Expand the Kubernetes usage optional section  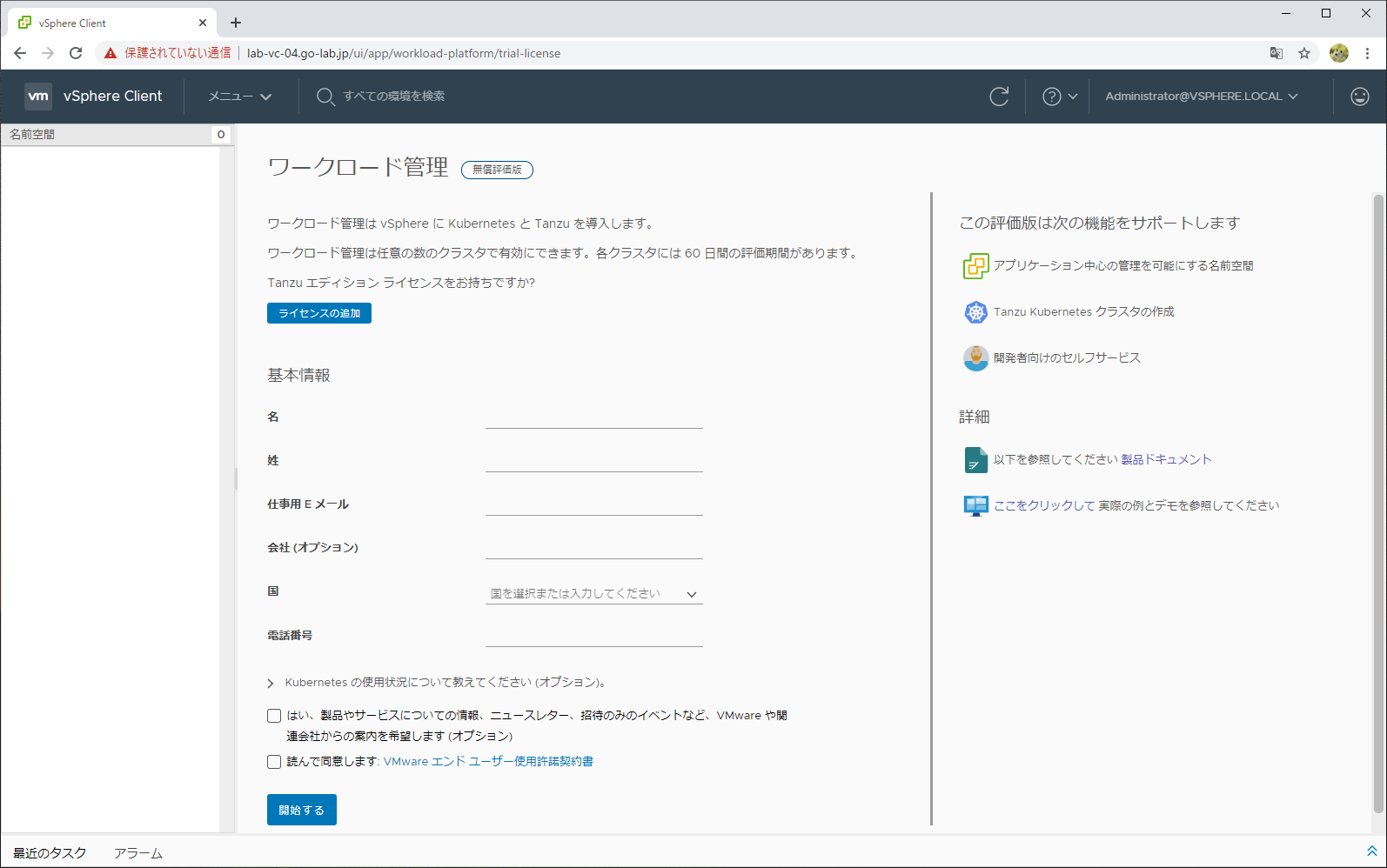click(271, 684)
